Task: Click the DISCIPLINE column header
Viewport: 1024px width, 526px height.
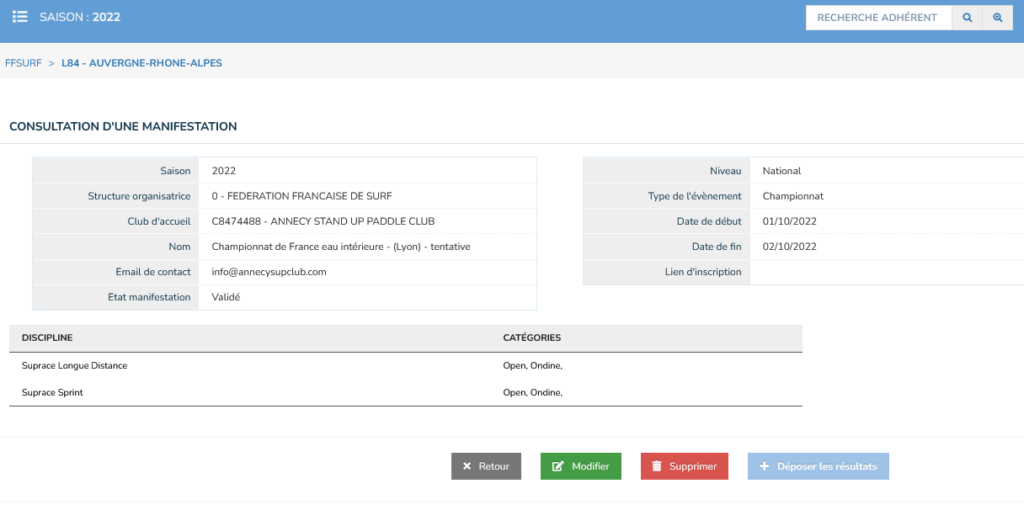Action: point(47,338)
